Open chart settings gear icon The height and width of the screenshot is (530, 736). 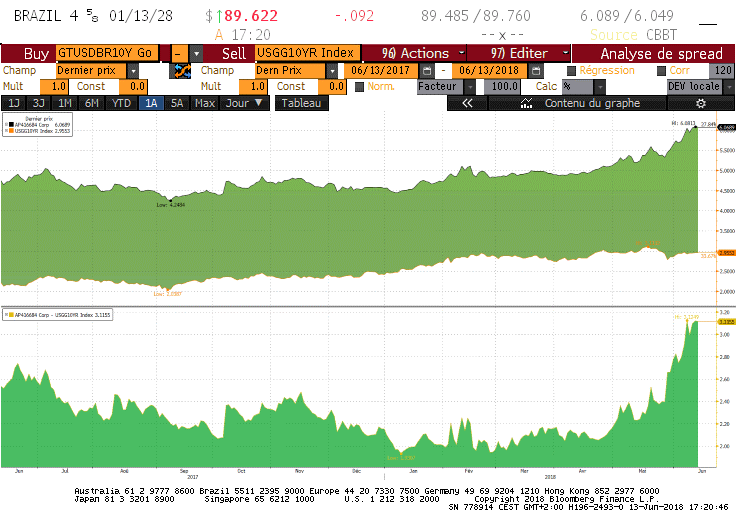click(x=701, y=103)
